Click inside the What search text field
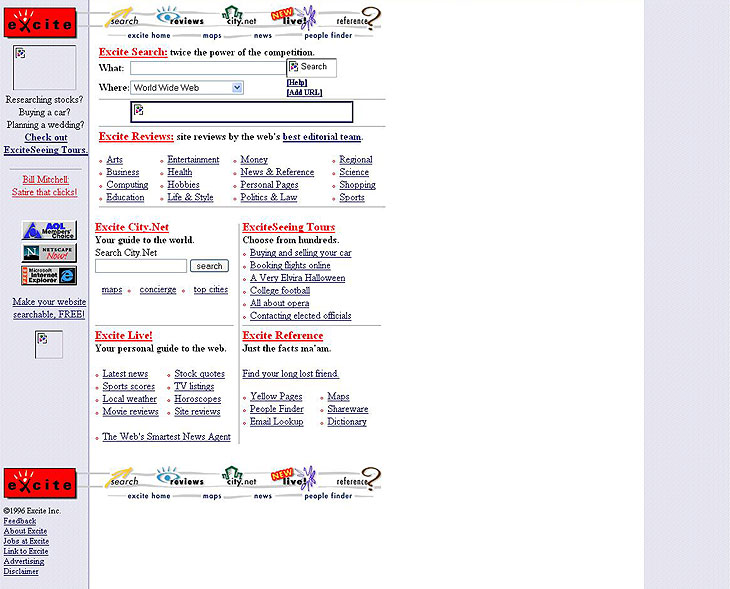The width and height of the screenshot is (730, 589). [207, 68]
